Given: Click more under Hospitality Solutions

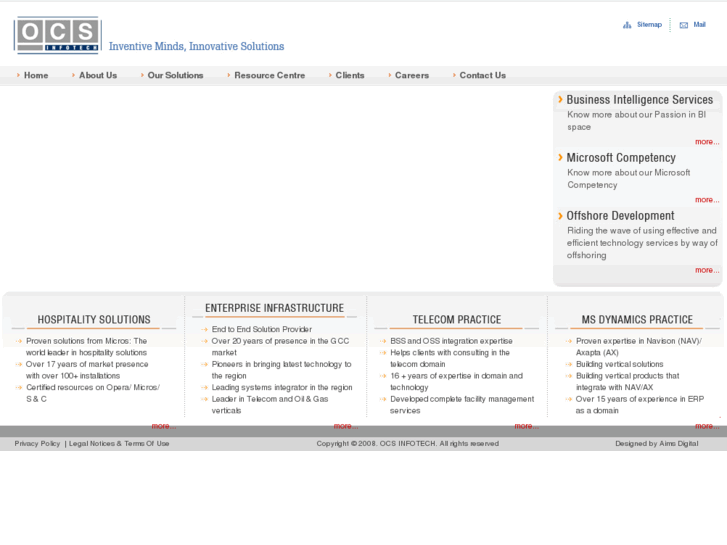Looking at the screenshot, I should click(163, 426).
